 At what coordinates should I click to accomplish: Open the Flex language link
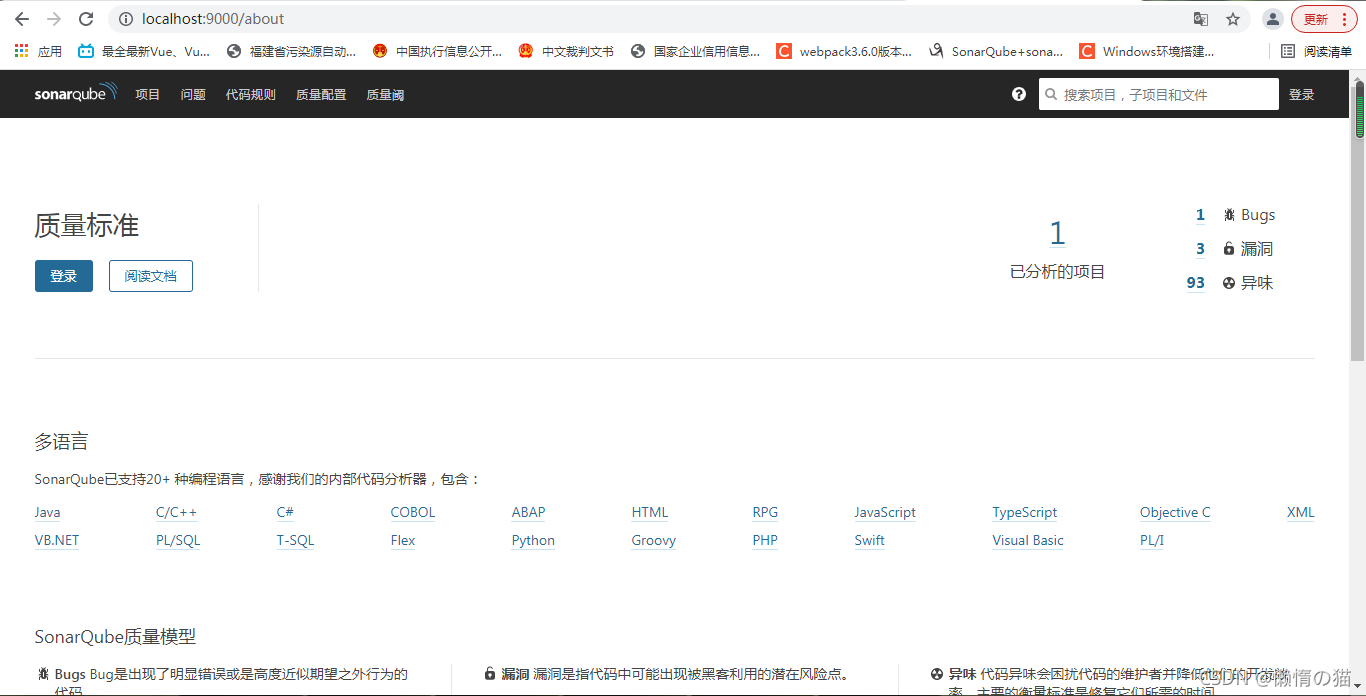pyautogui.click(x=403, y=540)
